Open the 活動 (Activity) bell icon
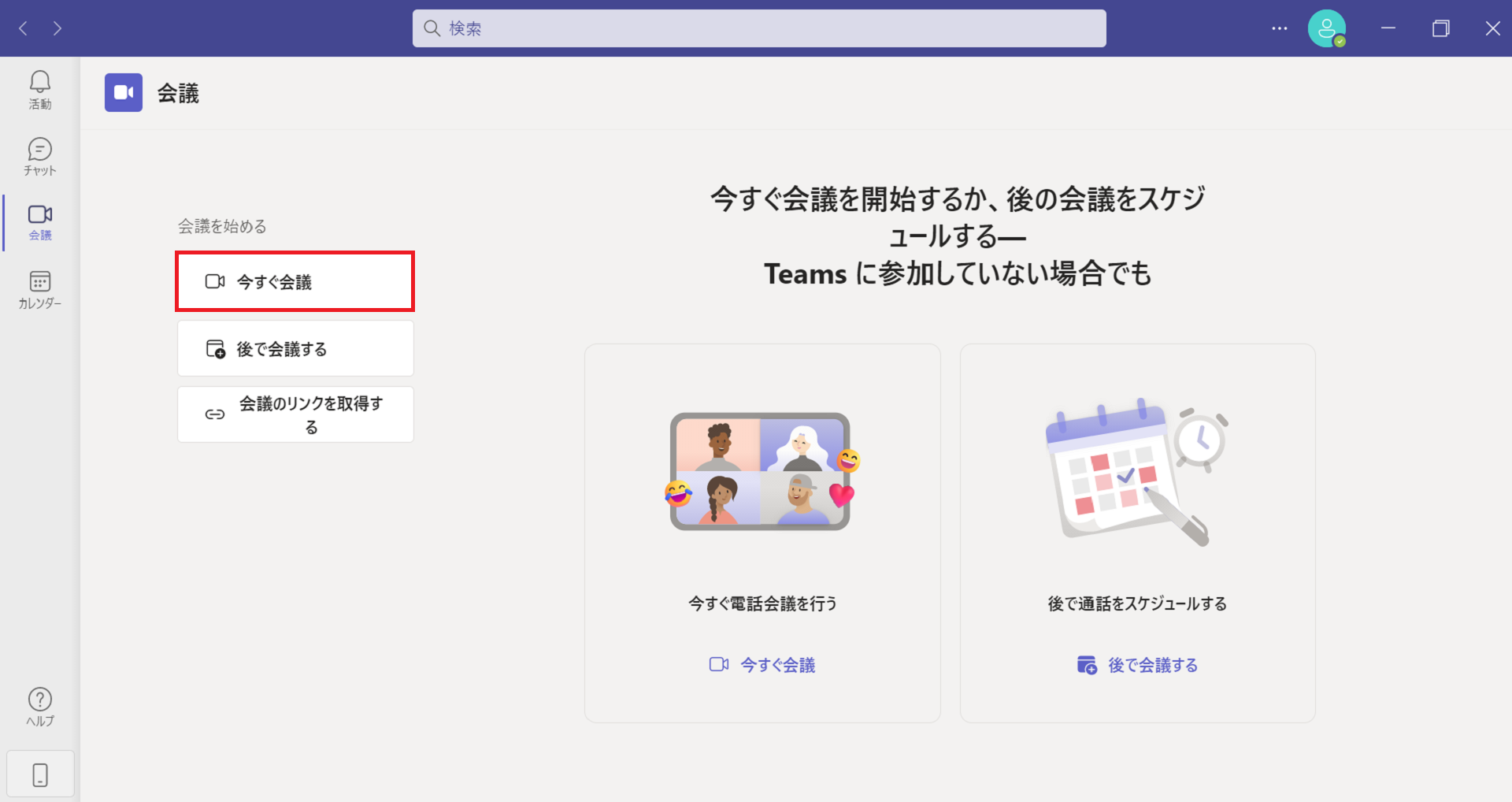 tap(40, 90)
